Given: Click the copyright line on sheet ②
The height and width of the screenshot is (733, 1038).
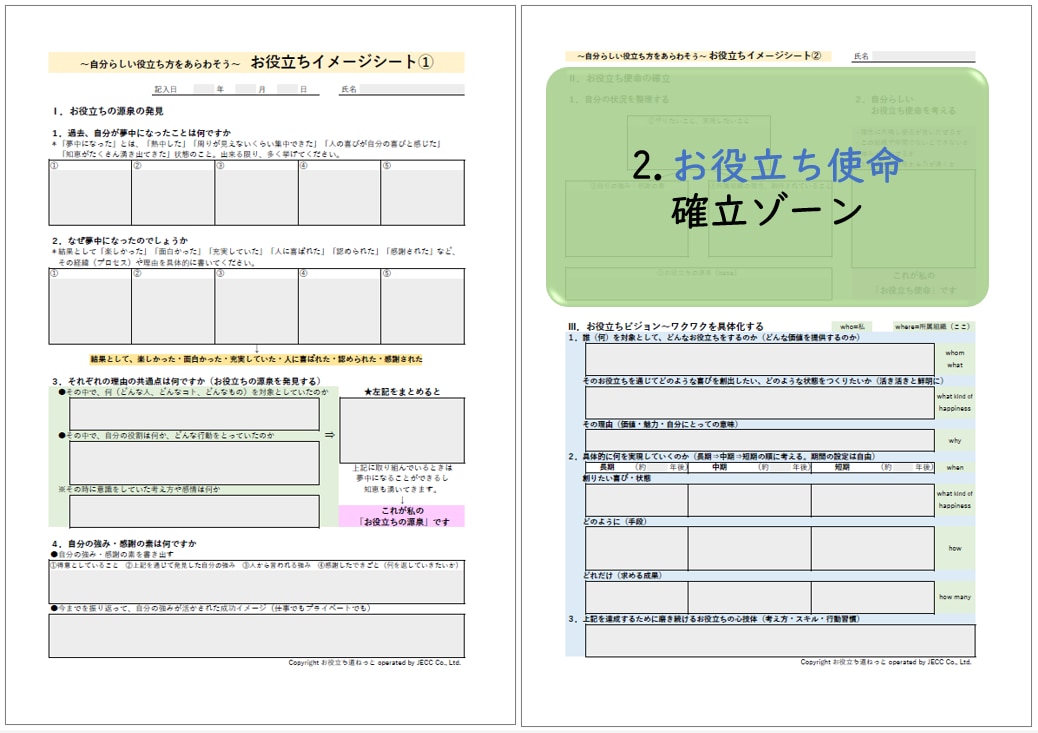Looking at the screenshot, I should coord(886,662).
